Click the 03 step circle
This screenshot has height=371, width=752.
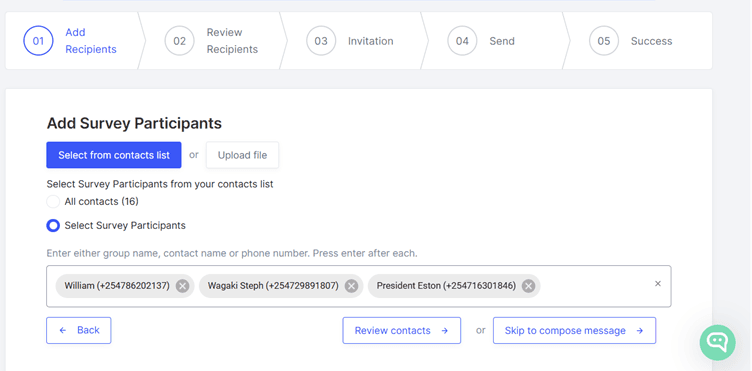click(x=321, y=41)
